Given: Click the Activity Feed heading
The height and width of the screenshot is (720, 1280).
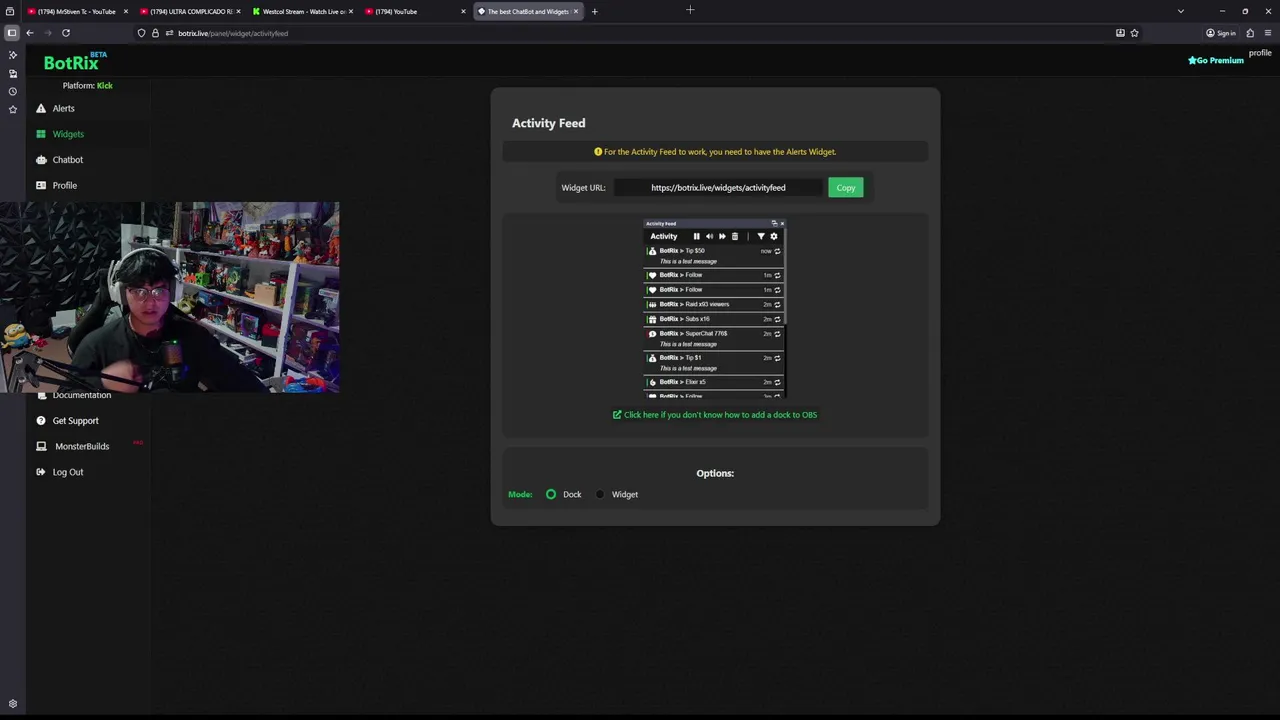Looking at the screenshot, I should [x=549, y=123].
